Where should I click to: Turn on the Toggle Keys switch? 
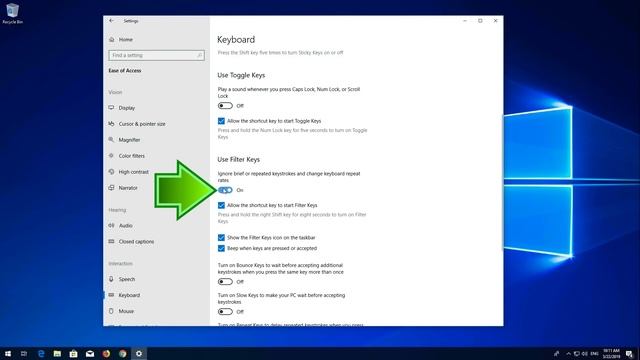point(225,106)
